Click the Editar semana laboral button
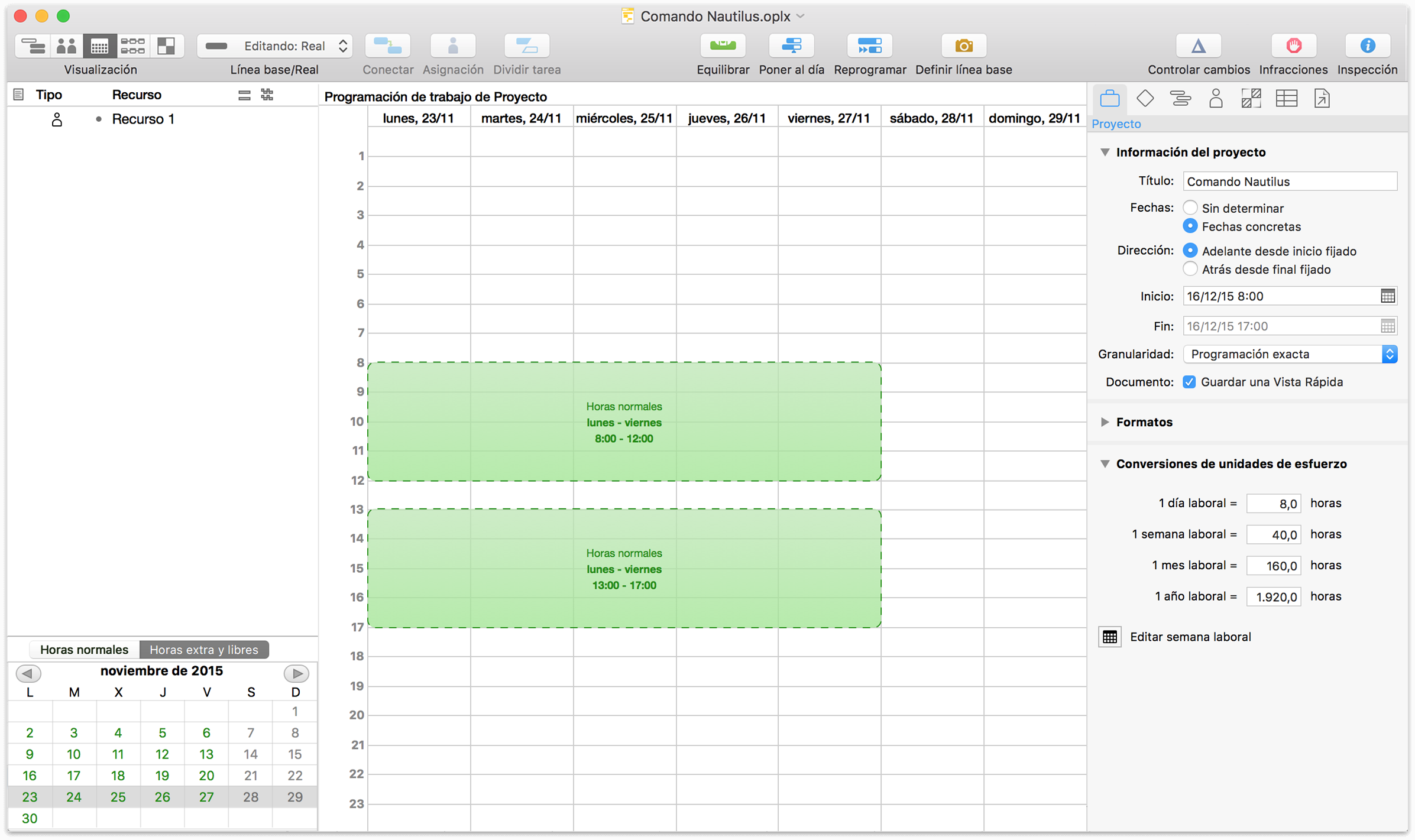This screenshot has width=1415, height=840. pos(1110,637)
